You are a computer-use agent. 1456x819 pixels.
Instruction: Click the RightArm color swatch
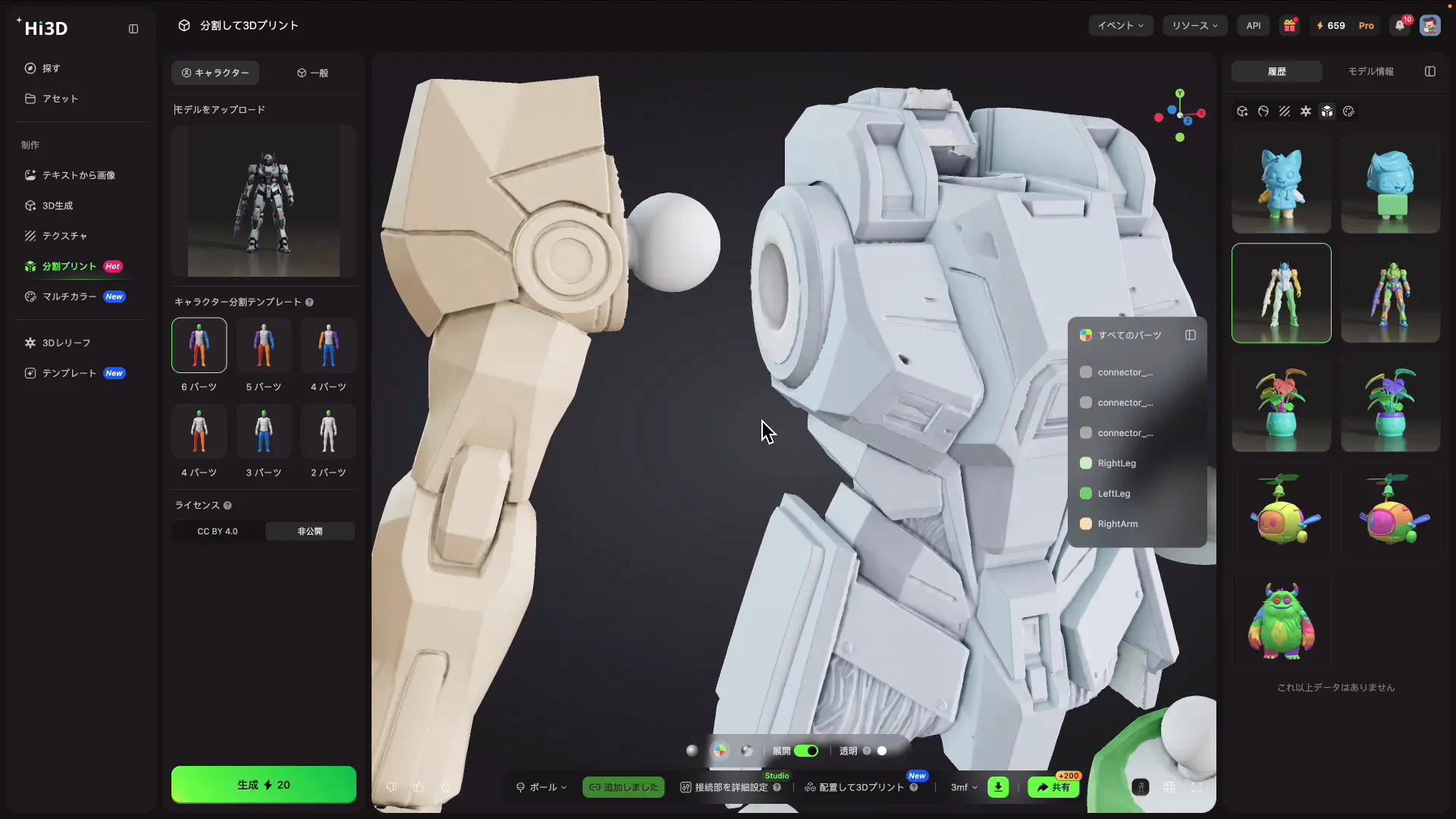pos(1086,524)
